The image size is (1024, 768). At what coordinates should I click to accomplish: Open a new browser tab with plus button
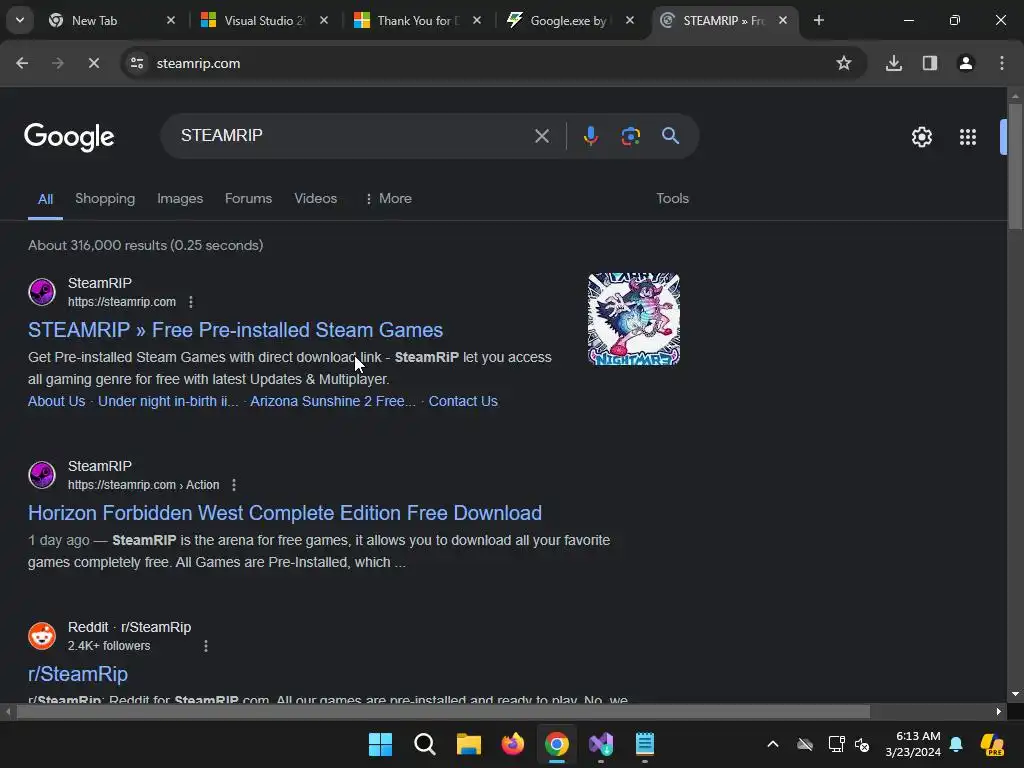pyautogui.click(x=819, y=20)
